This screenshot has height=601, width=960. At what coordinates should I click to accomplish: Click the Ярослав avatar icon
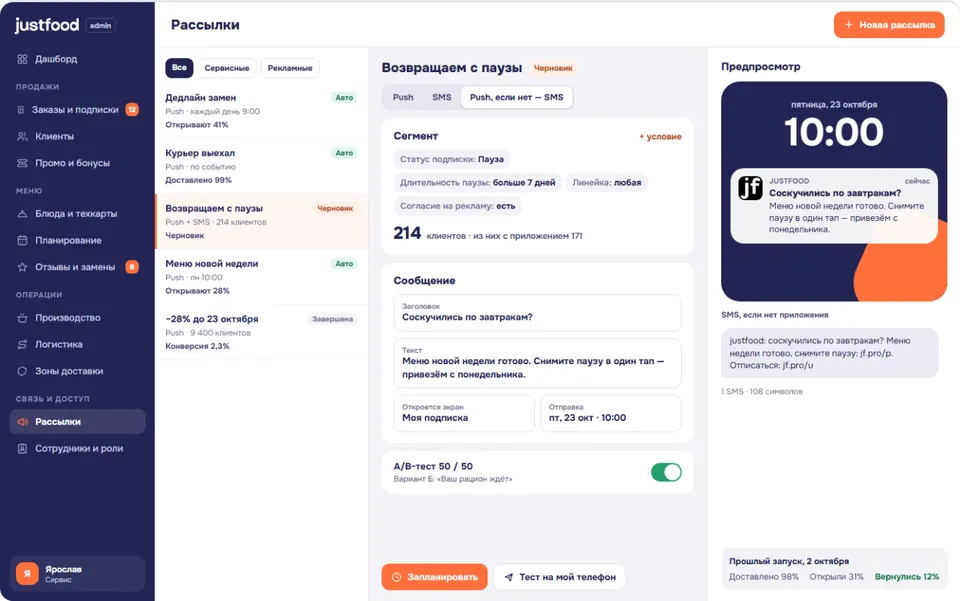pyautogui.click(x=27, y=573)
